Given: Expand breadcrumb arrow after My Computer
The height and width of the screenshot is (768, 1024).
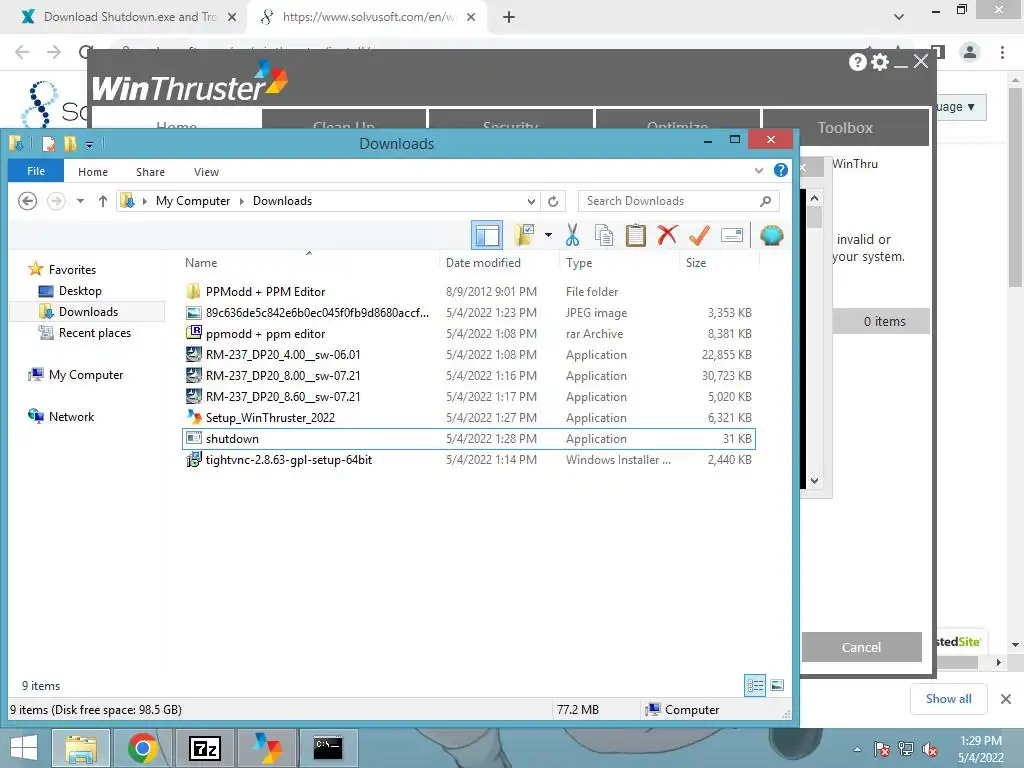Looking at the screenshot, I should coord(242,201).
